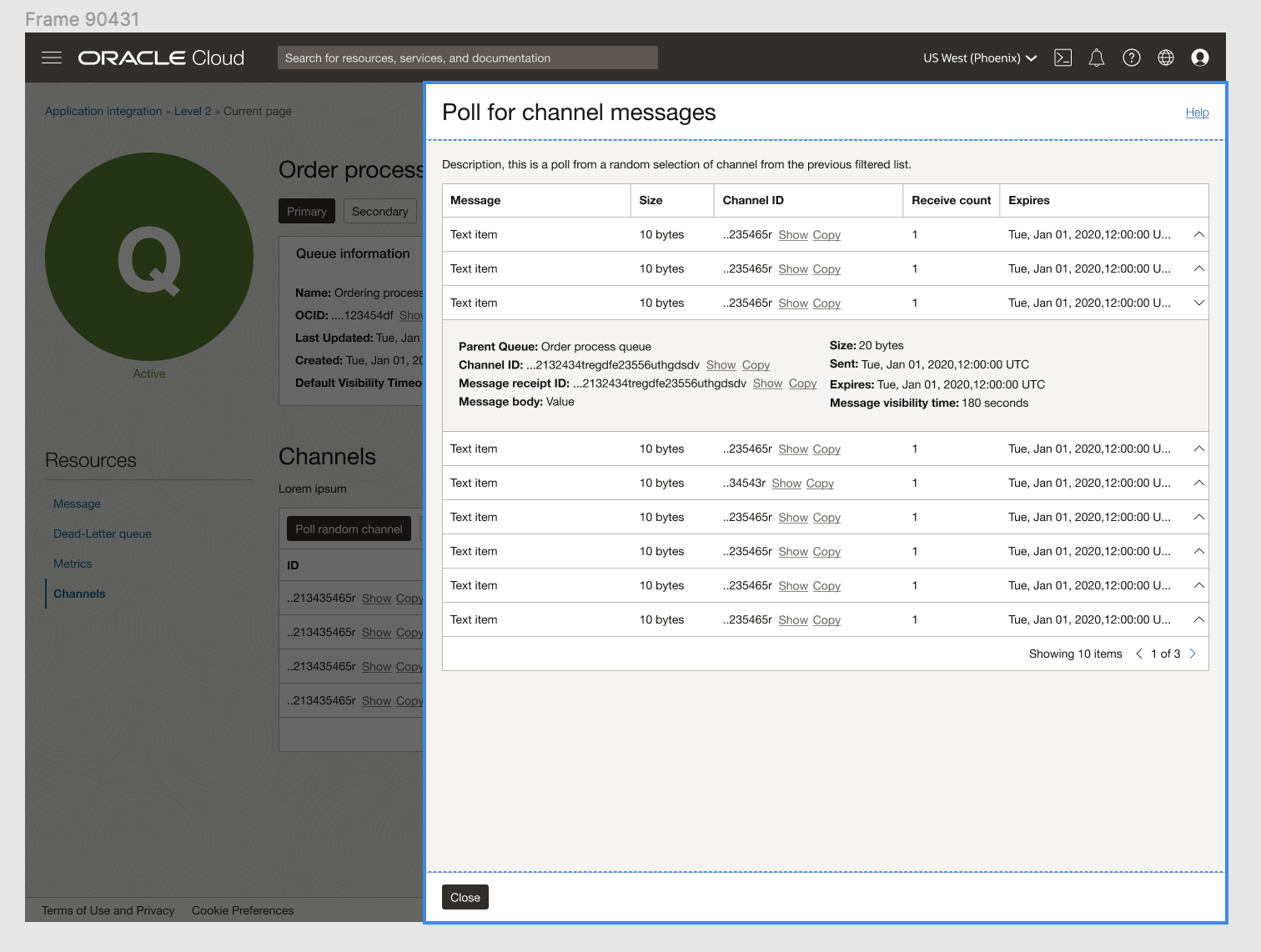
Task: Copy the Message receipt ID
Action: point(802,383)
